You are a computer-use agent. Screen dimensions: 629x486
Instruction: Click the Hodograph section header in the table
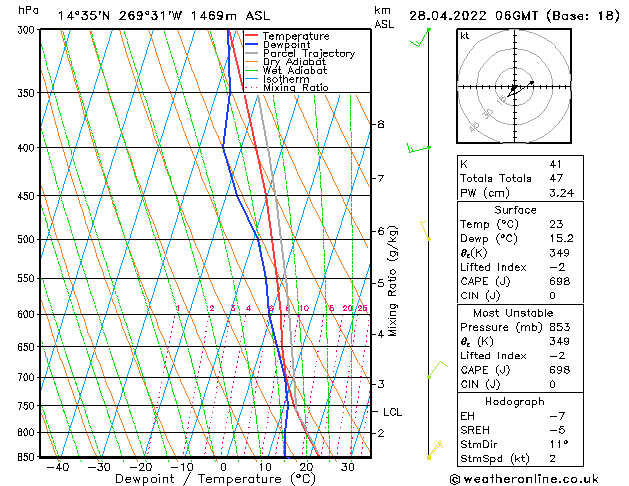(x=515, y=401)
